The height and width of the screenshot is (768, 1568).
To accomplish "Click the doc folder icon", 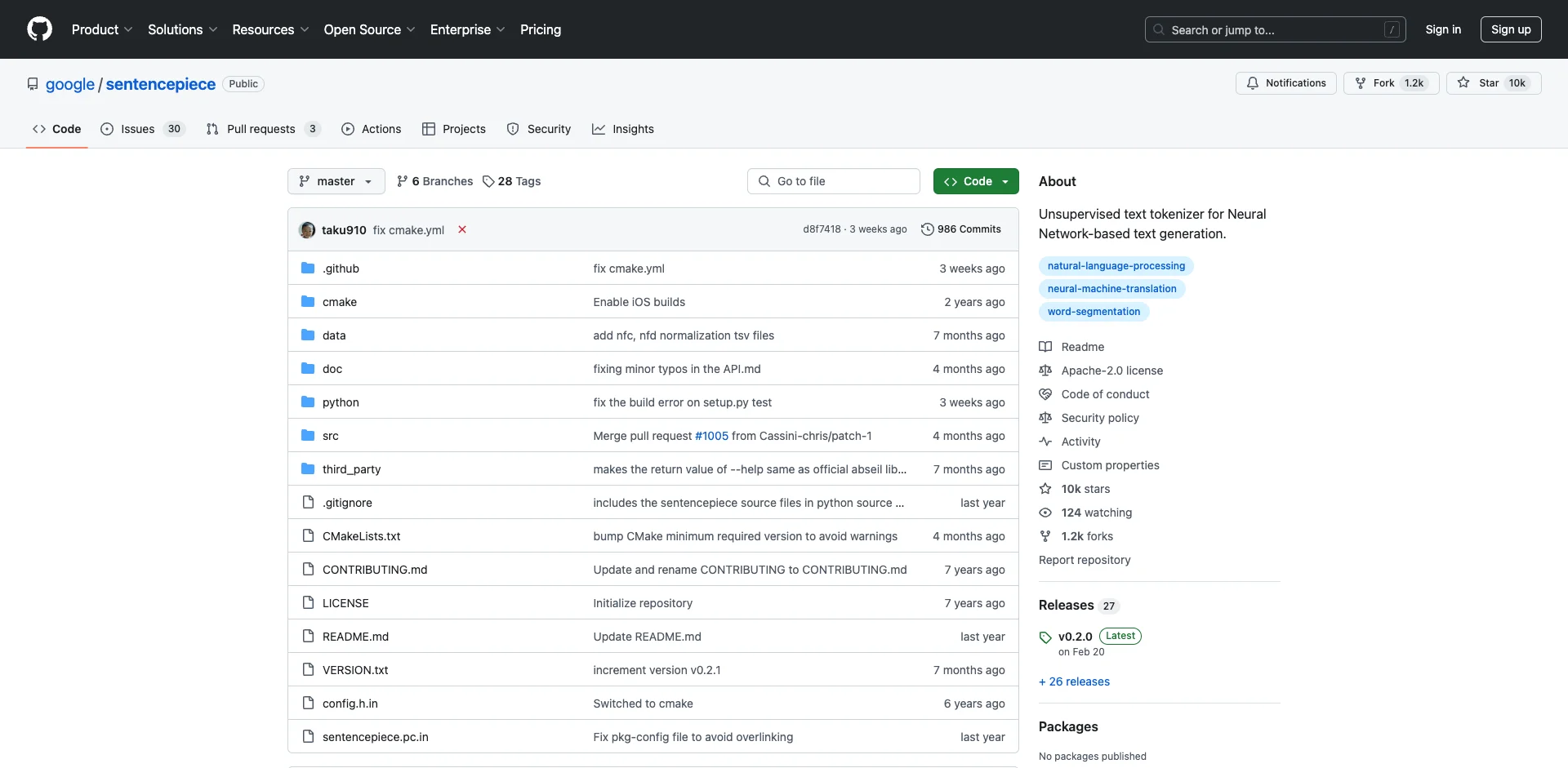I will (x=308, y=369).
